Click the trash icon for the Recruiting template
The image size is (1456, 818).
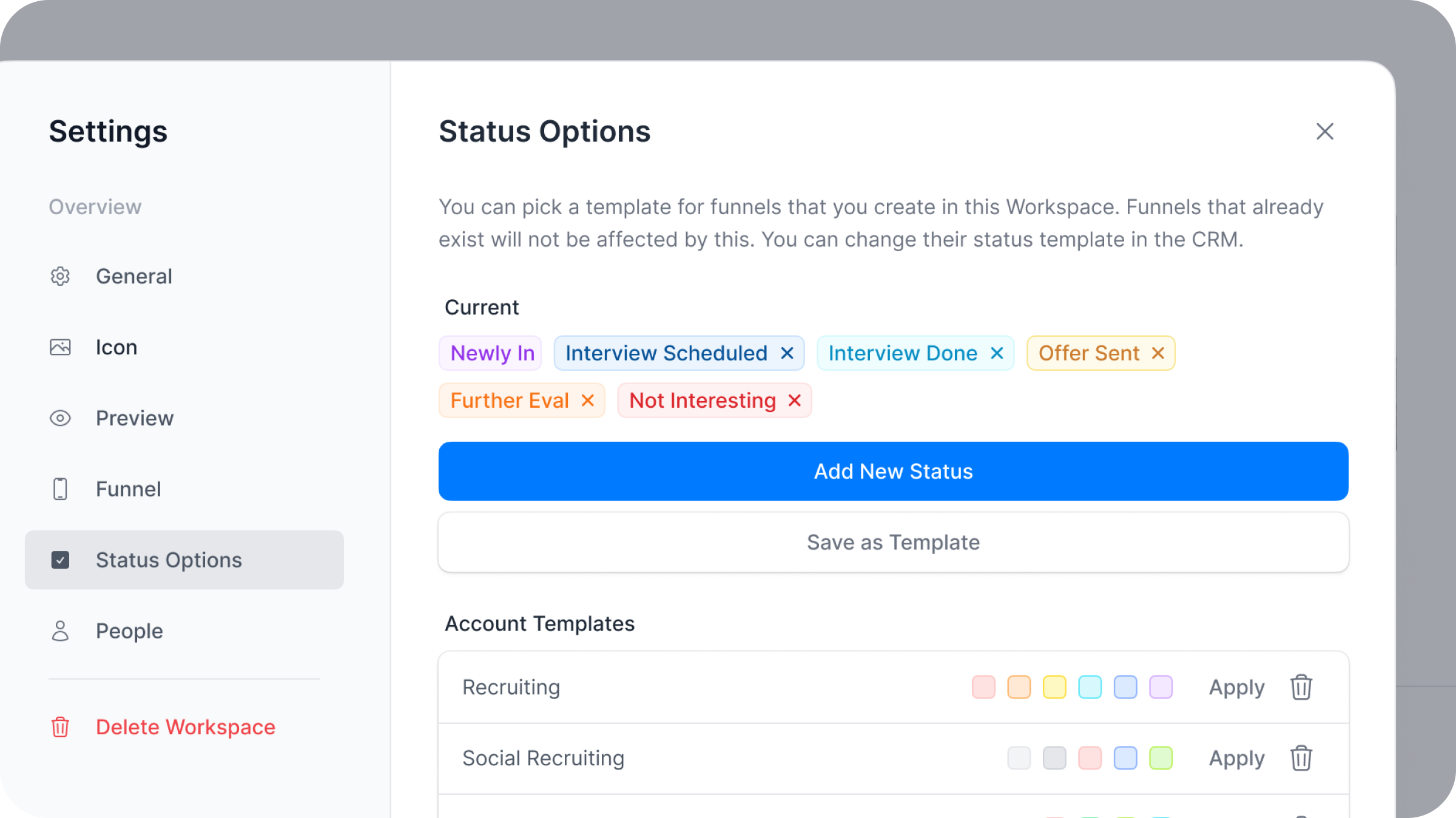point(1301,687)
